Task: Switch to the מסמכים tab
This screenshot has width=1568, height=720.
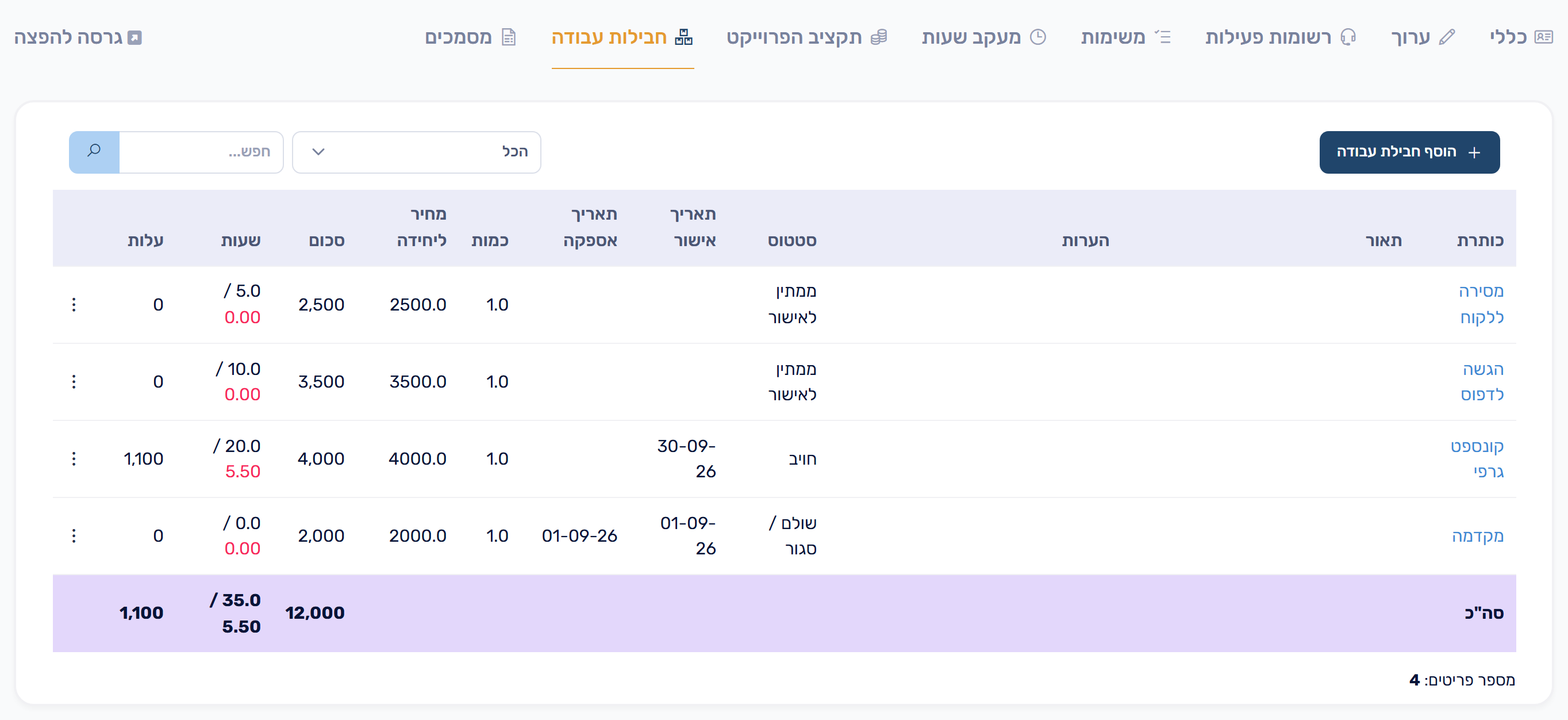Action: point(471,37)
